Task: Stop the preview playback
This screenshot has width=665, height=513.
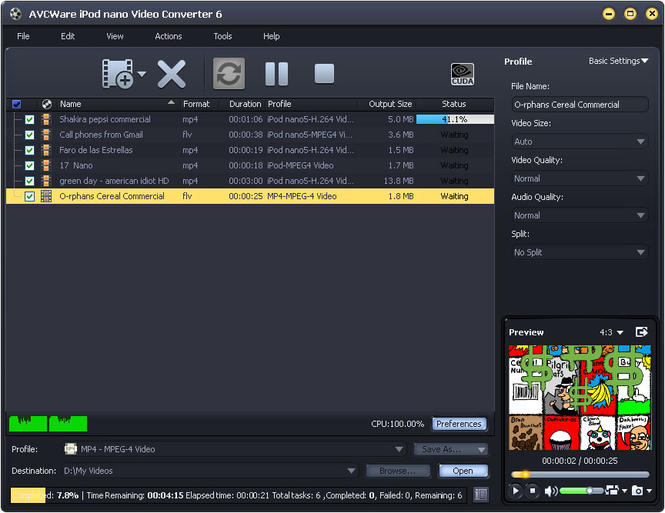Action: coord(532,491)
